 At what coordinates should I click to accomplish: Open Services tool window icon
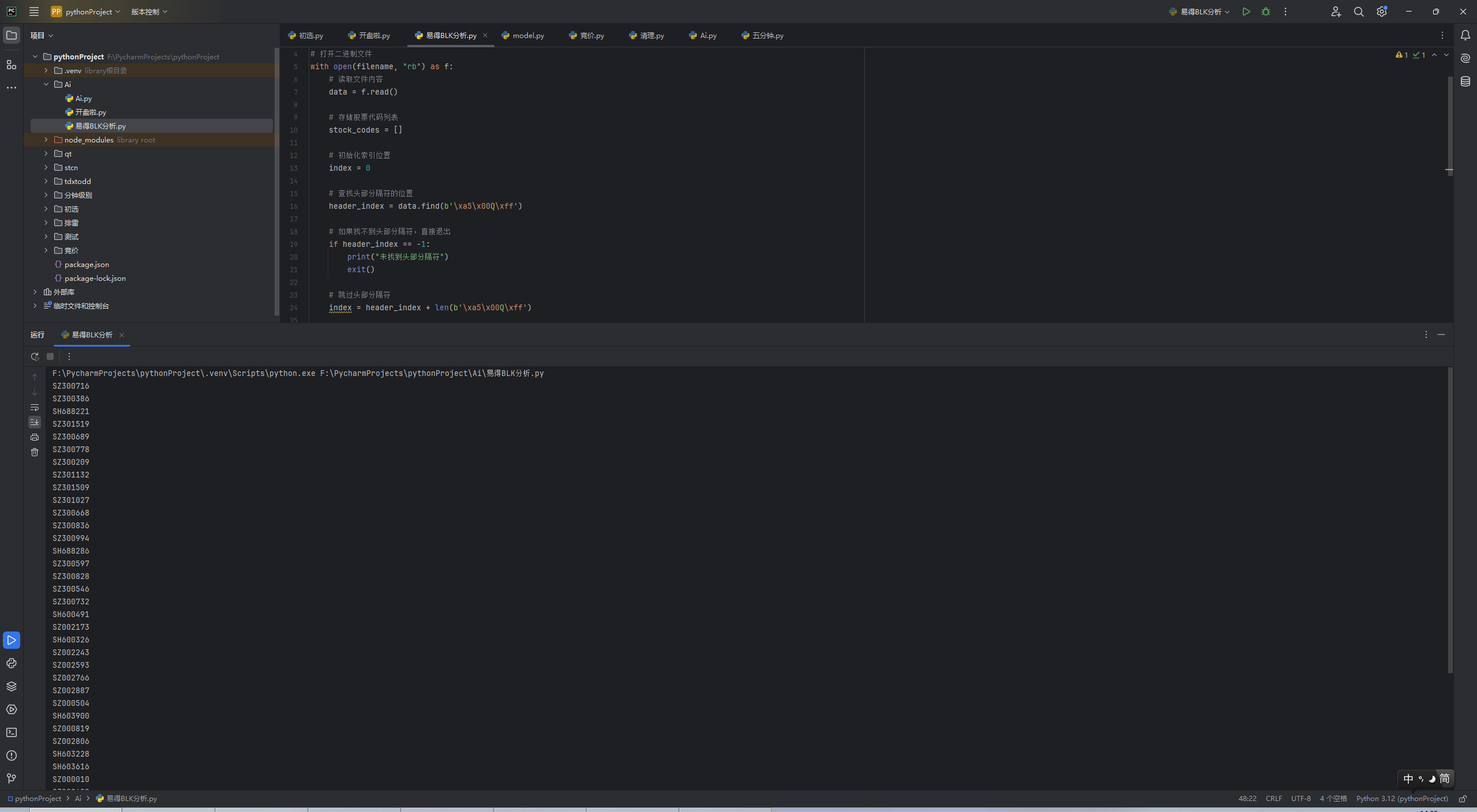click(11, 709)
